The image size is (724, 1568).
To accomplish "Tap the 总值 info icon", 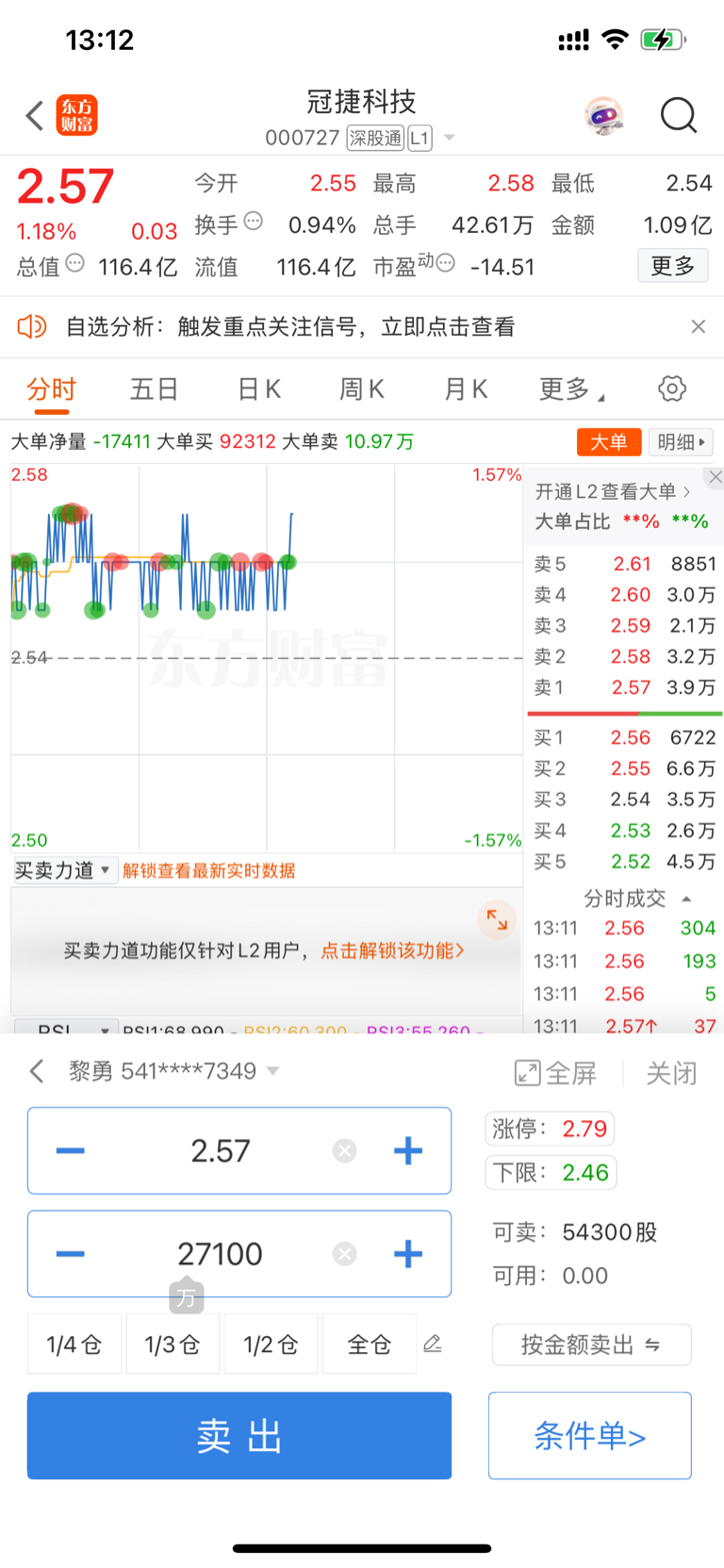I will click(75, 263).
